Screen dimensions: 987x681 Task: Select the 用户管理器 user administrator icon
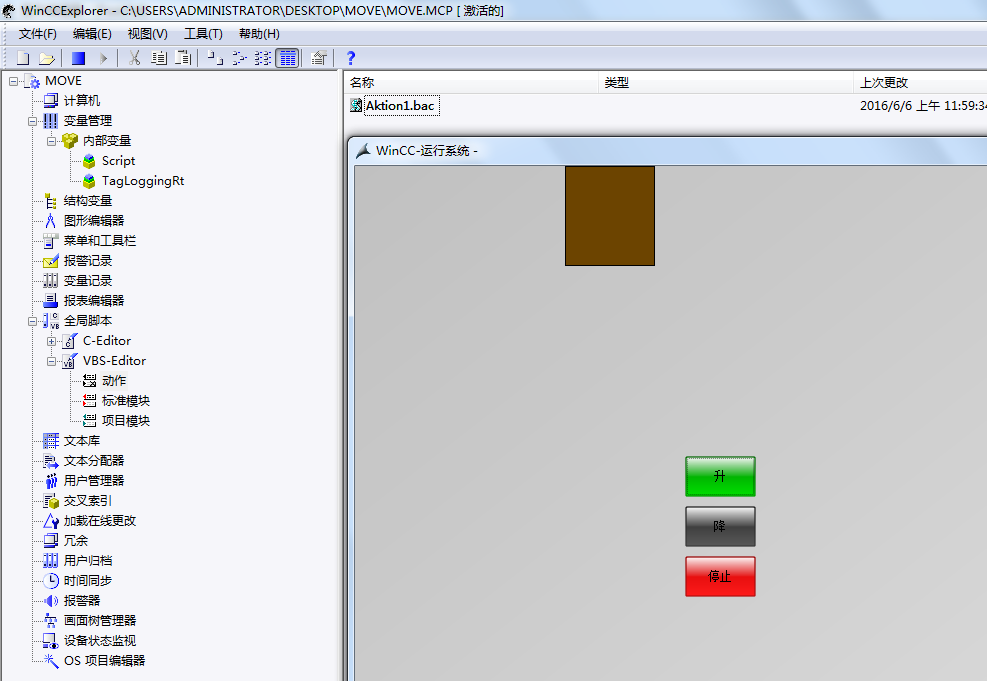click(x=50, y=481)
